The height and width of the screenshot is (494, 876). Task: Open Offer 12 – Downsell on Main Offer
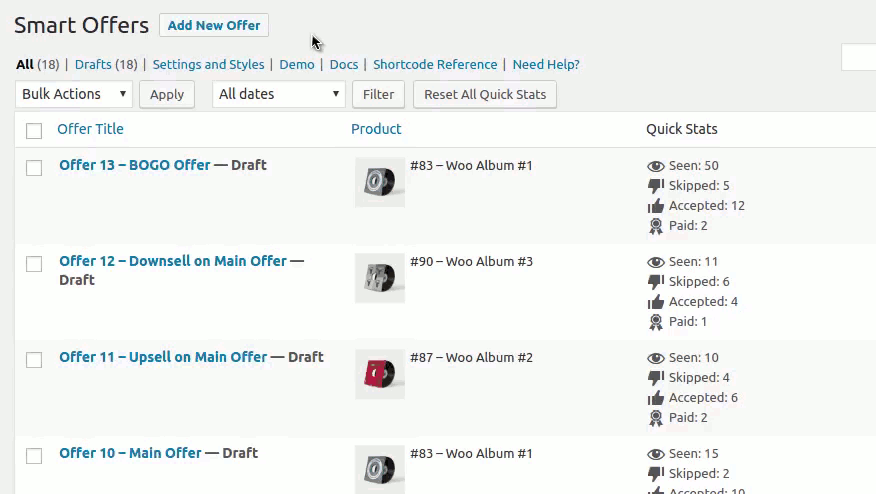(x=173, y=261)
